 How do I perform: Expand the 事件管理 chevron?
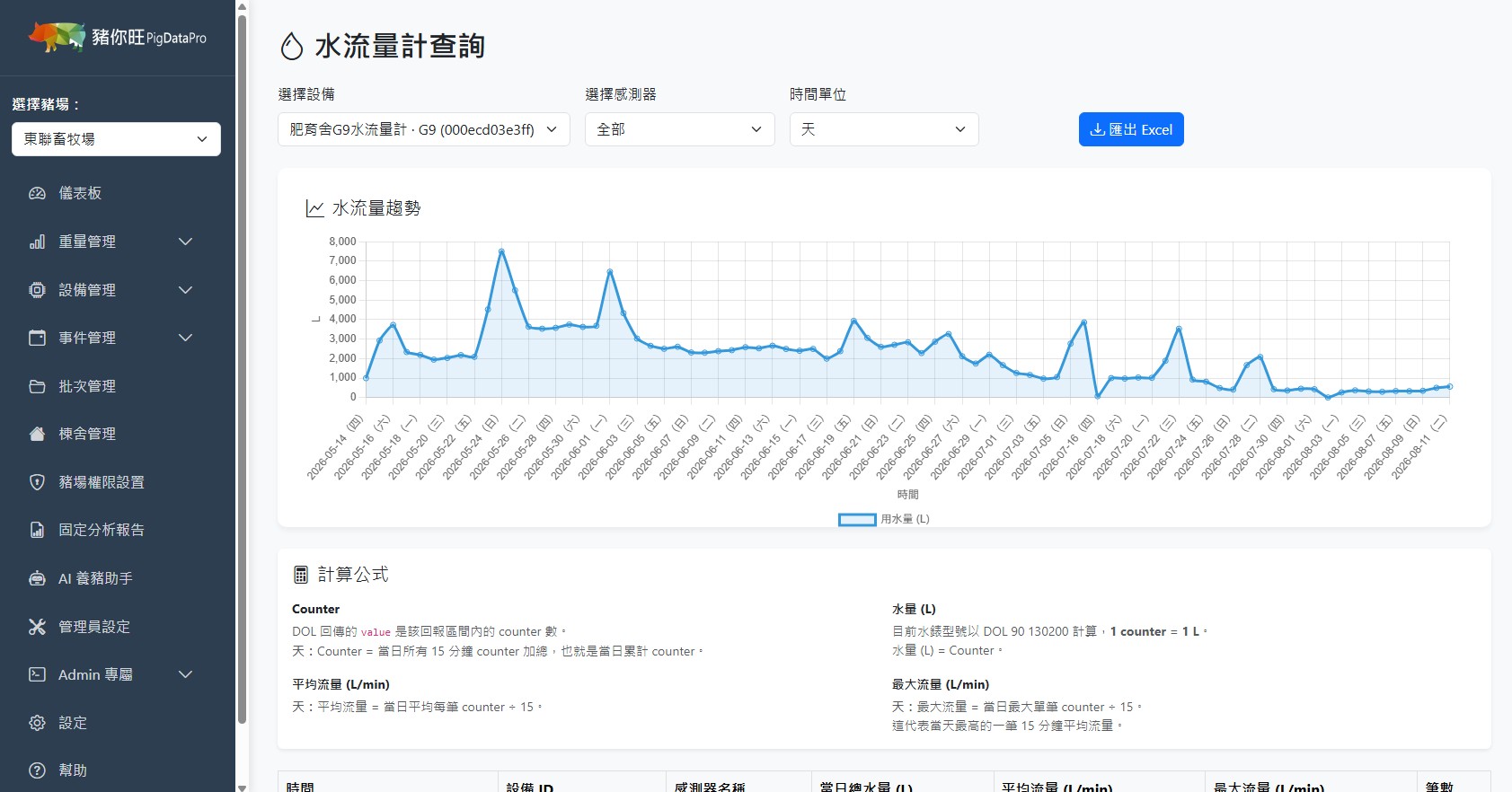click(185, 338)
